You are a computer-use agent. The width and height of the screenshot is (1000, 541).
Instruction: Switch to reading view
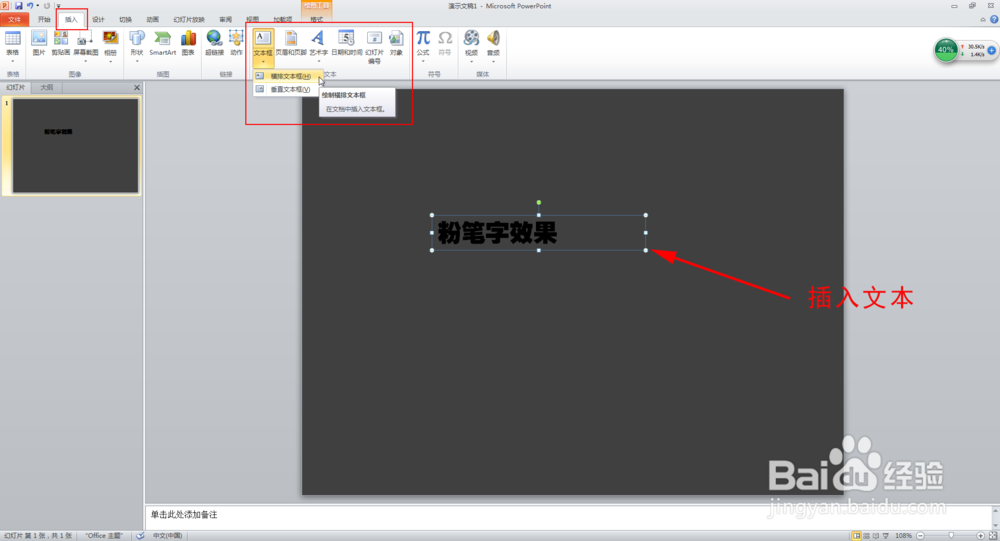876,536
